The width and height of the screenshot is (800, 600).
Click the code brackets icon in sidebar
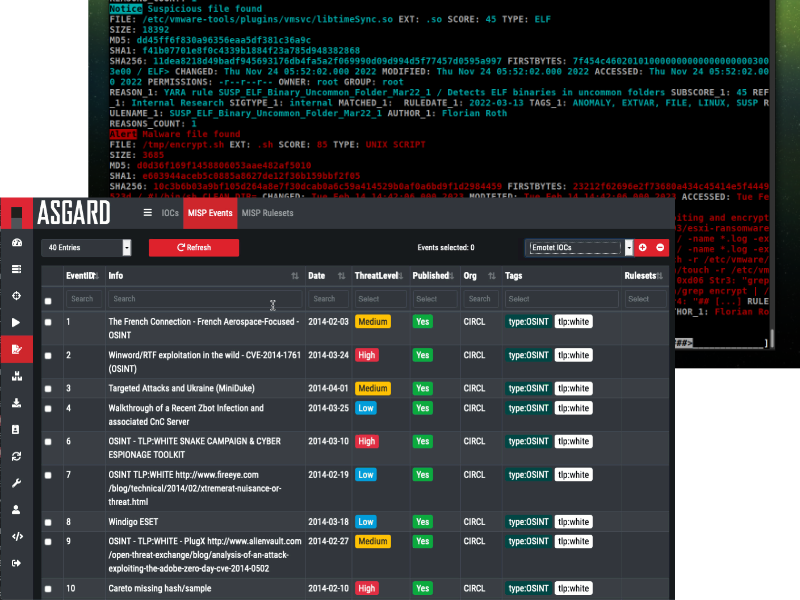pyautogui.click(x=16, y=536)
